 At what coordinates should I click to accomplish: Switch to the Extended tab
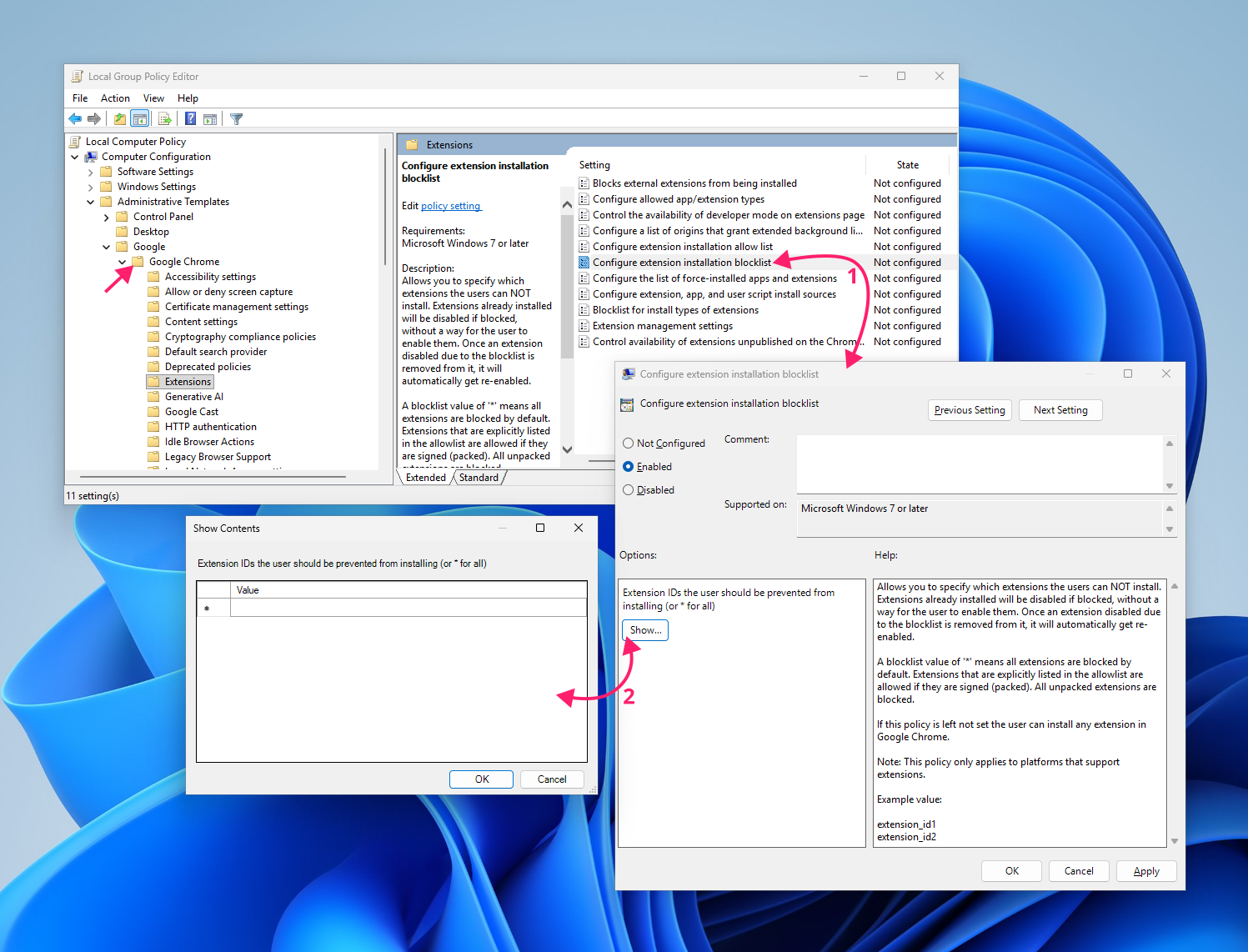pos(426,478)
